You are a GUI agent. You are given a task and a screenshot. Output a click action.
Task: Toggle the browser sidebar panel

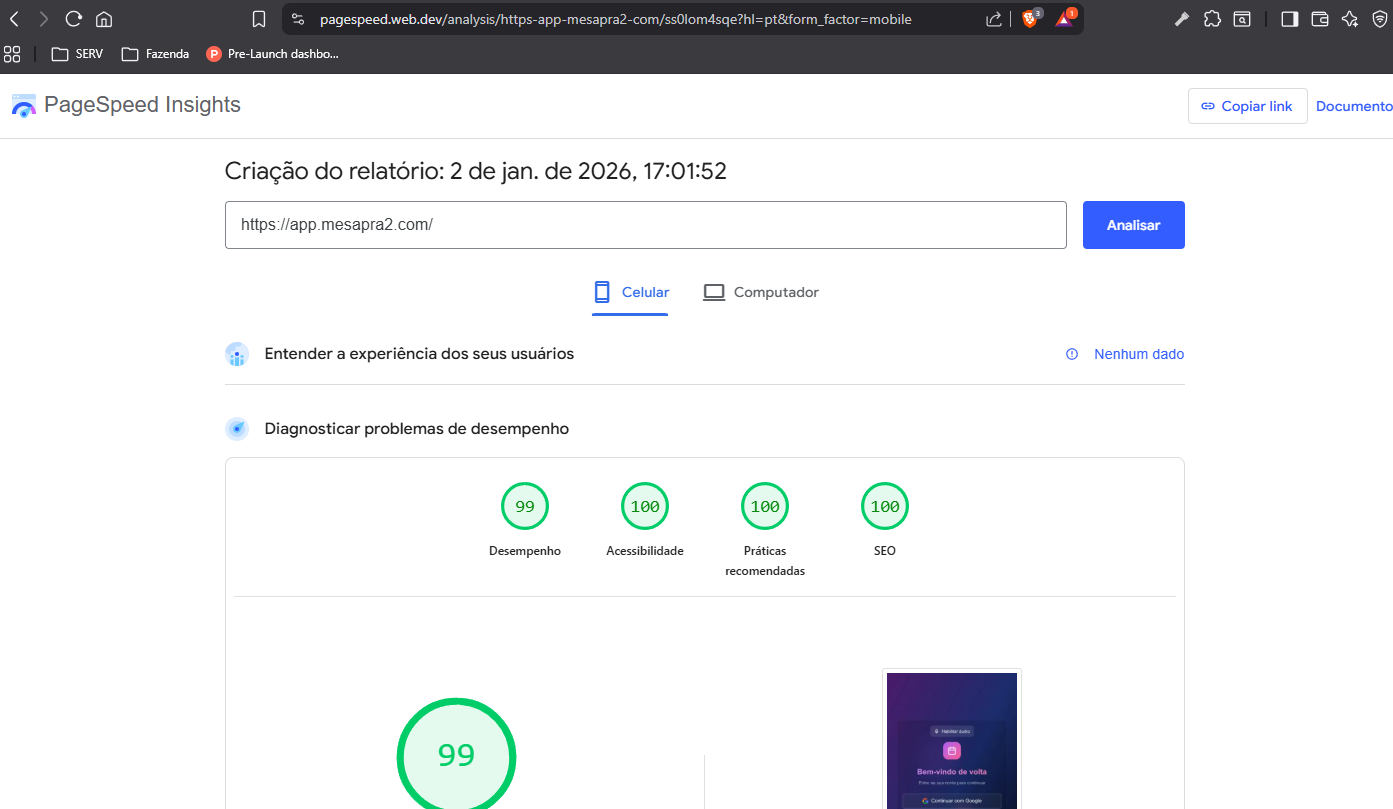tap(1290, 19)
